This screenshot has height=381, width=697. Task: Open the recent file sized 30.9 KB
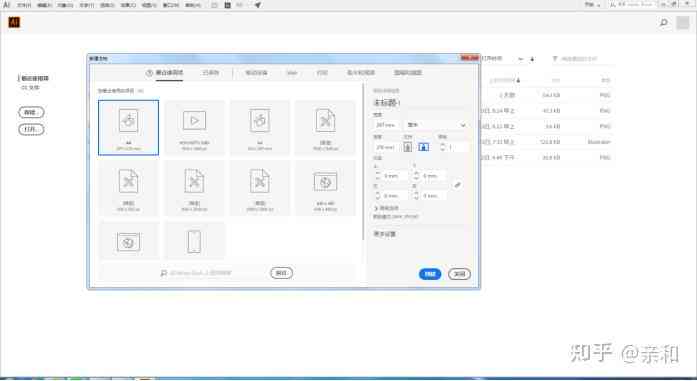(x=547, y=157)
